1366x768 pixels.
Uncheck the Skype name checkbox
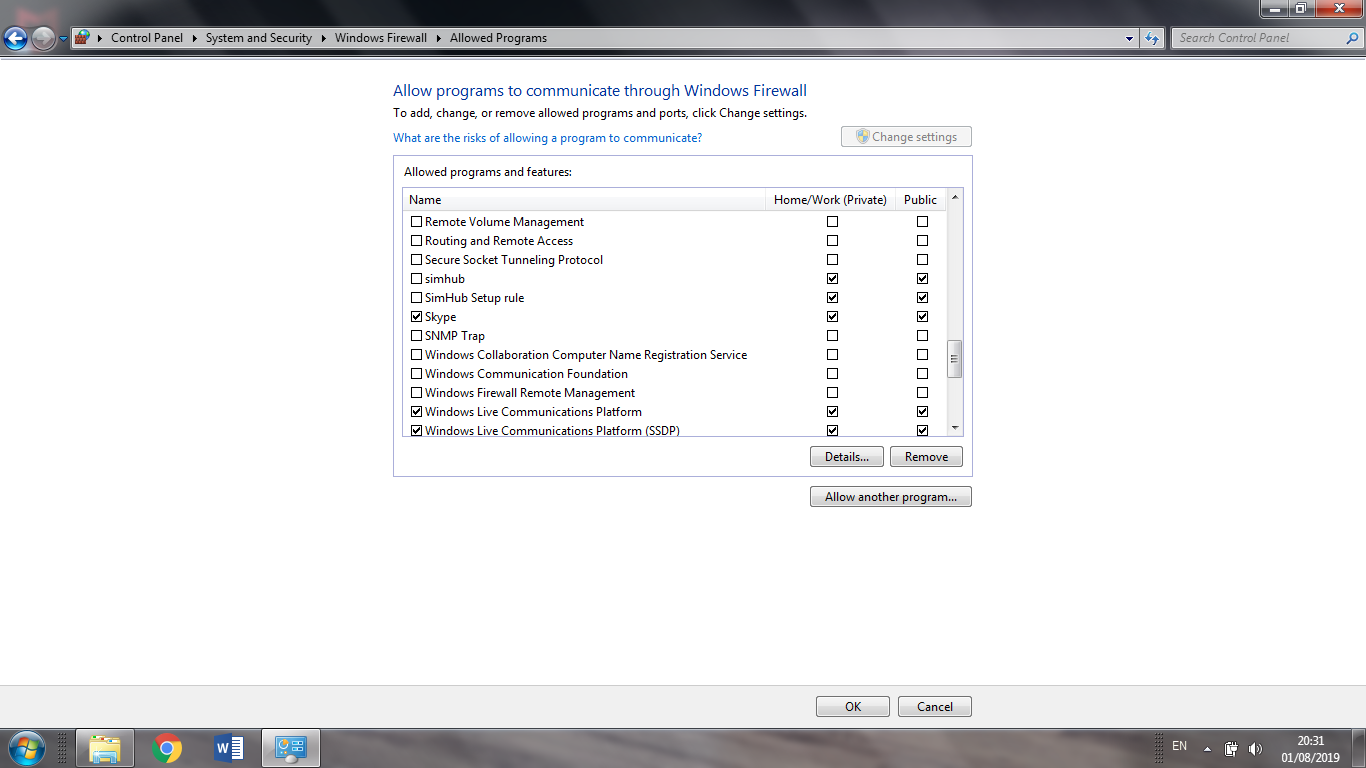click(417, 317)
